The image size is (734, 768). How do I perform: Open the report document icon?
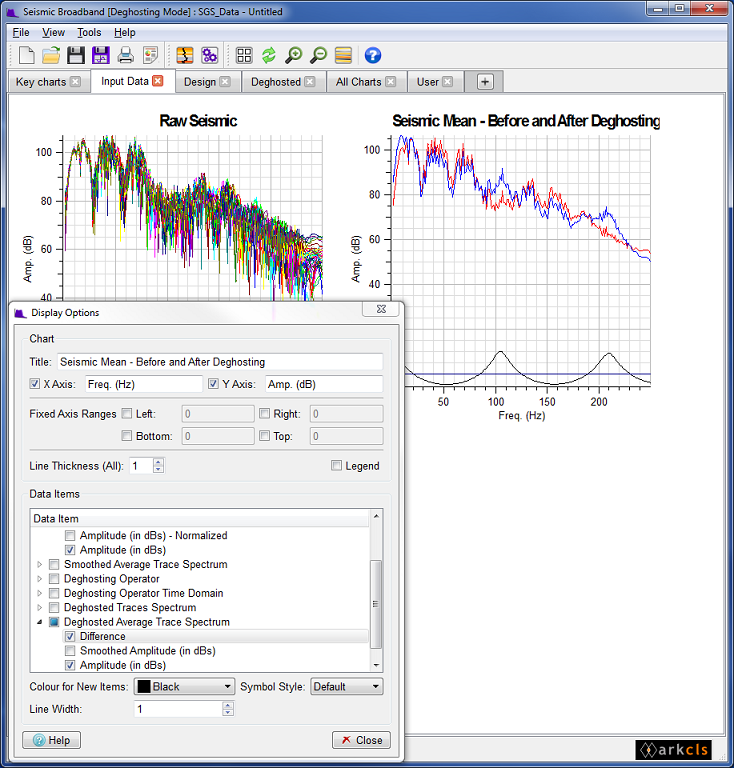pyautogui.click(x=150, y=55)
